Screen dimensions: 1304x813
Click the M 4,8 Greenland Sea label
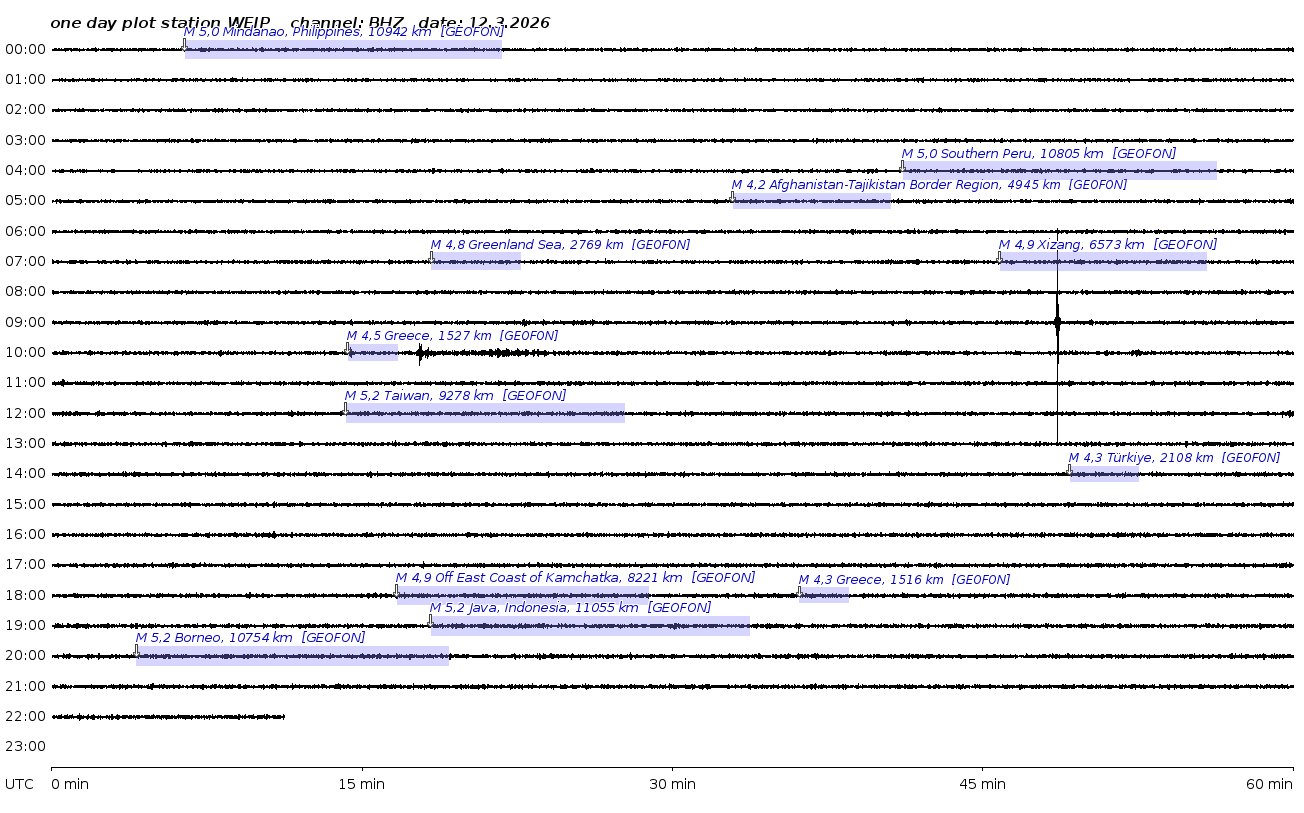(x=559, y=245)
